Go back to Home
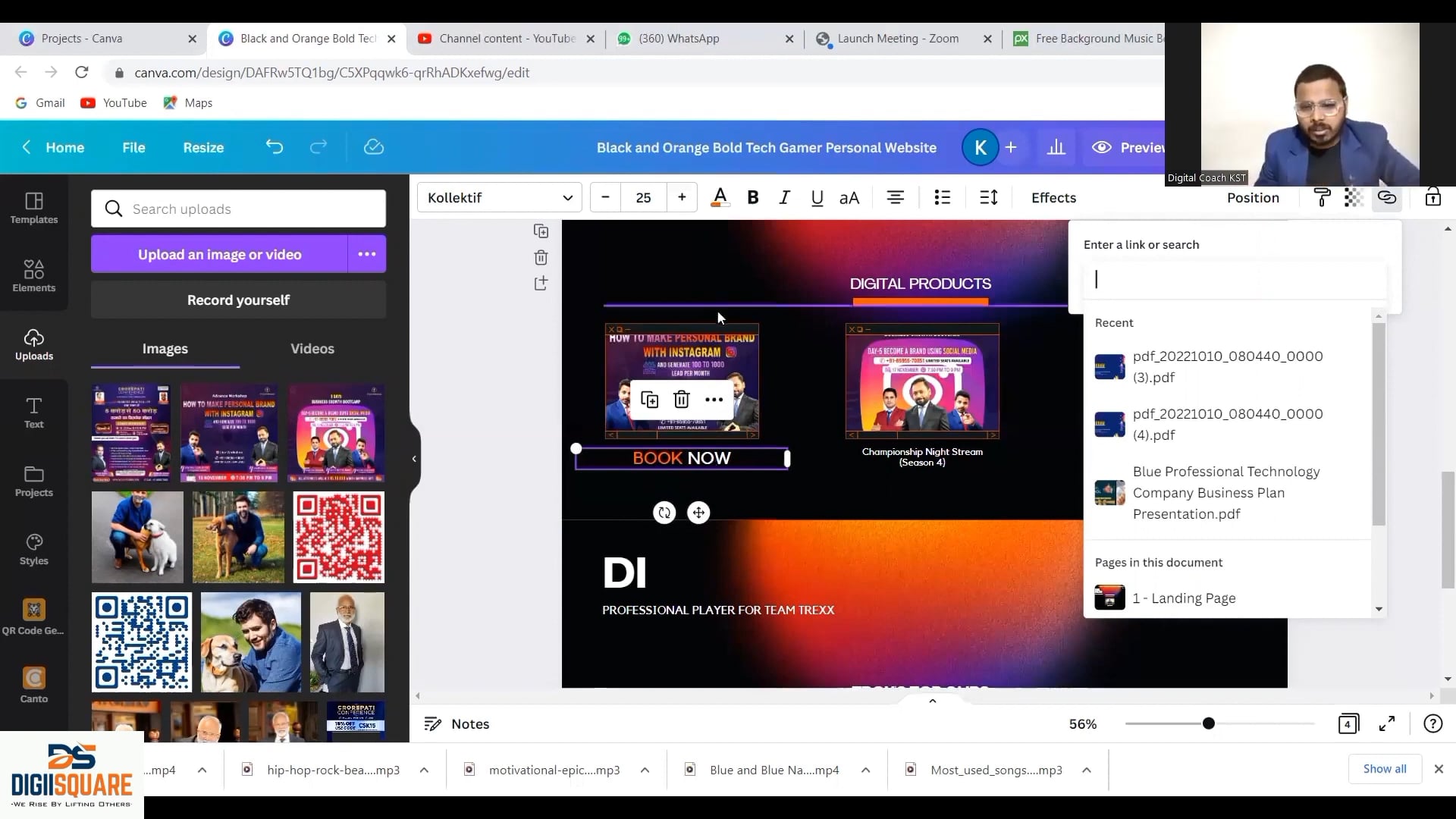 click(53, 148)
